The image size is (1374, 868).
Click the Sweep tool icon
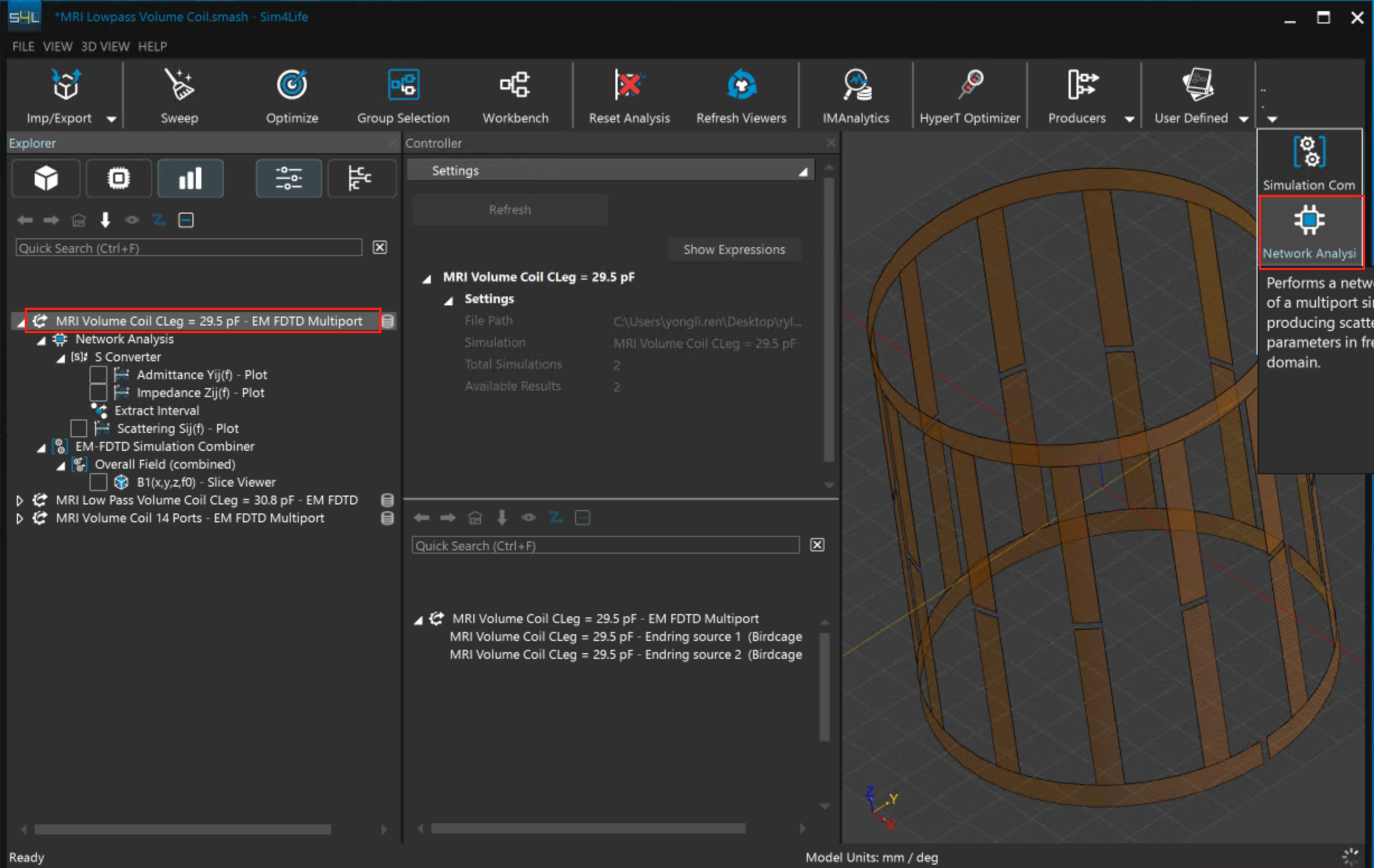pos(178,86)
